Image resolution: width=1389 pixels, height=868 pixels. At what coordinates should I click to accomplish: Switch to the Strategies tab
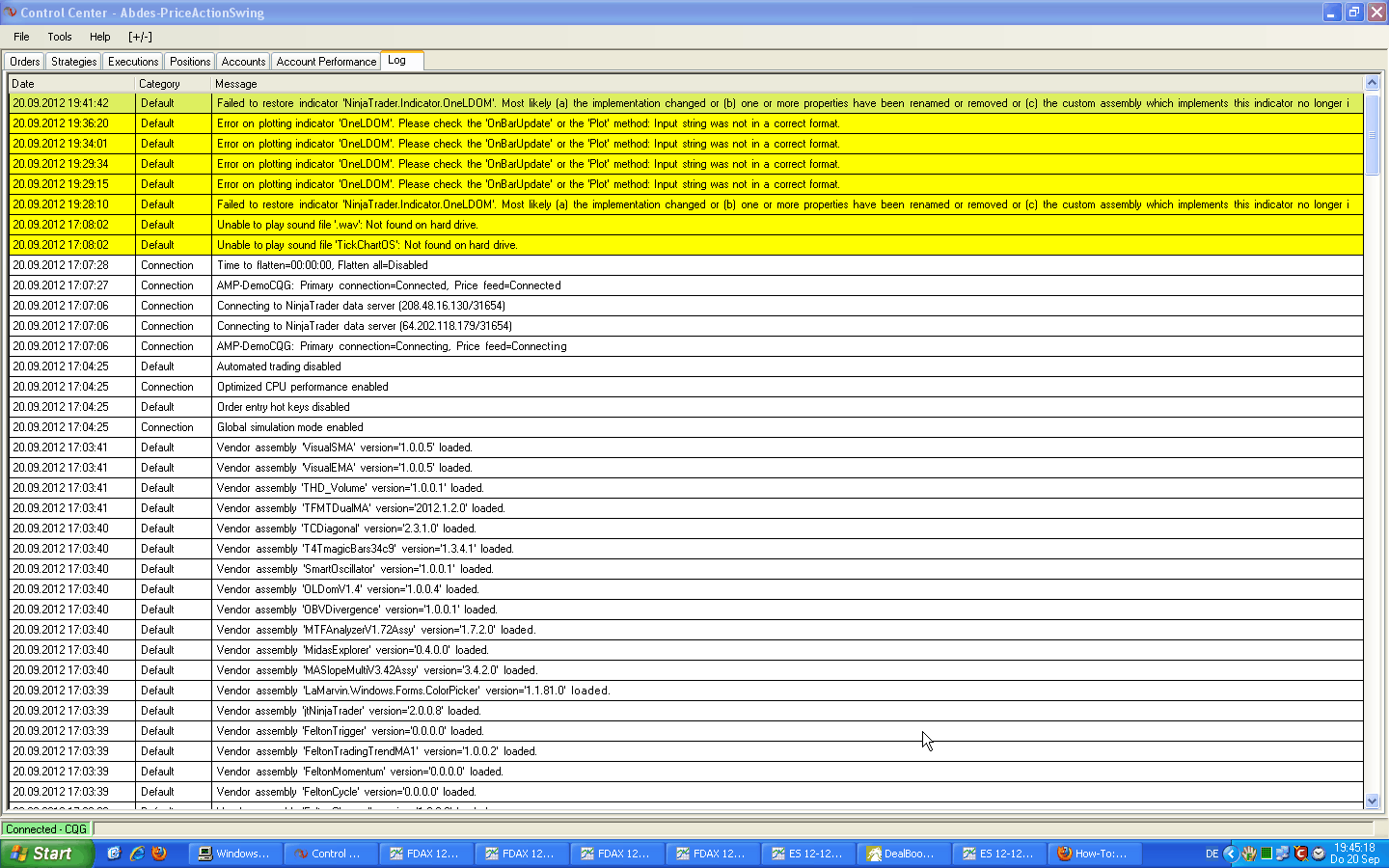click(x=74, y=62)
